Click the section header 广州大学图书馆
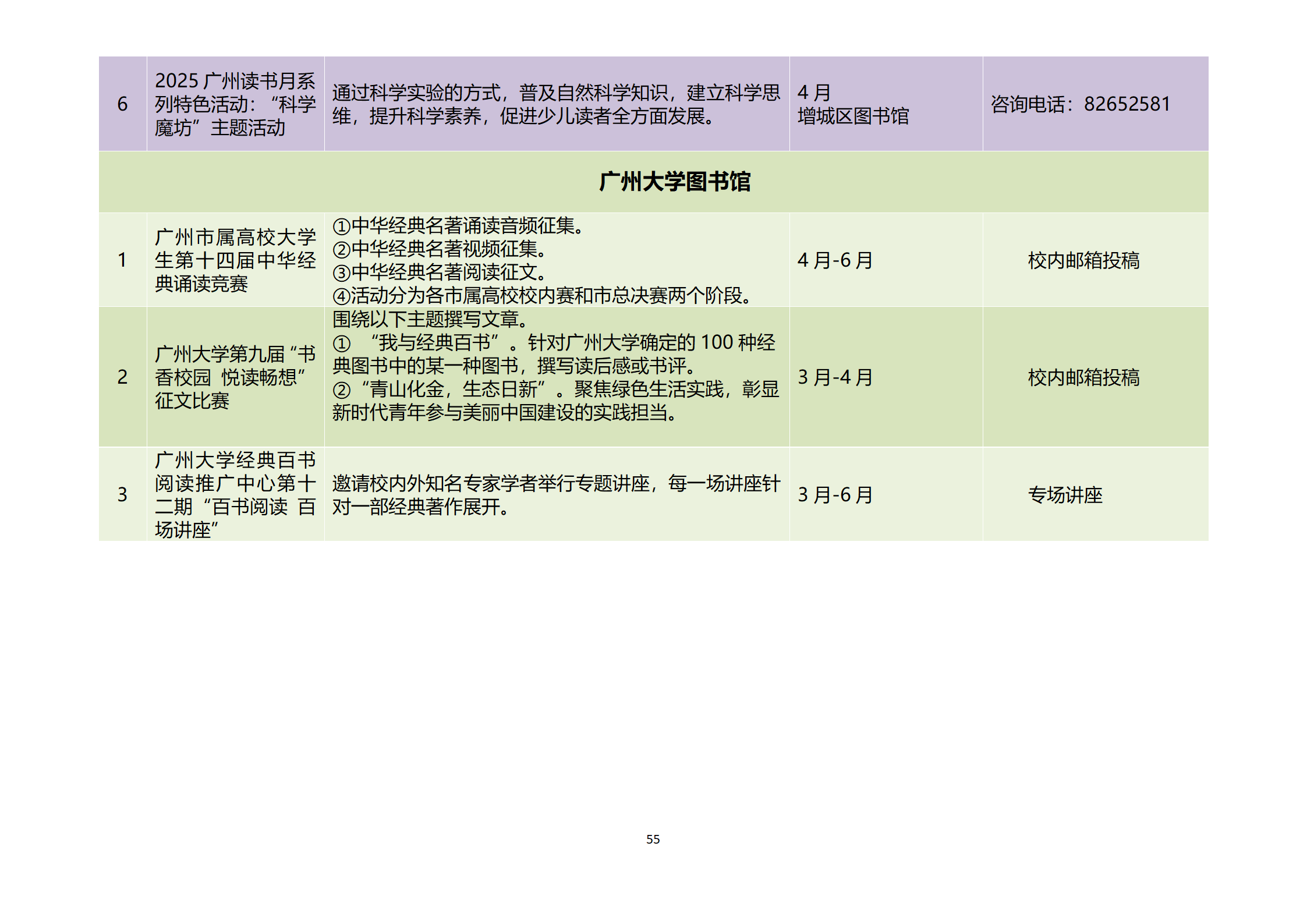The image size is (1307, 924). 675,182
